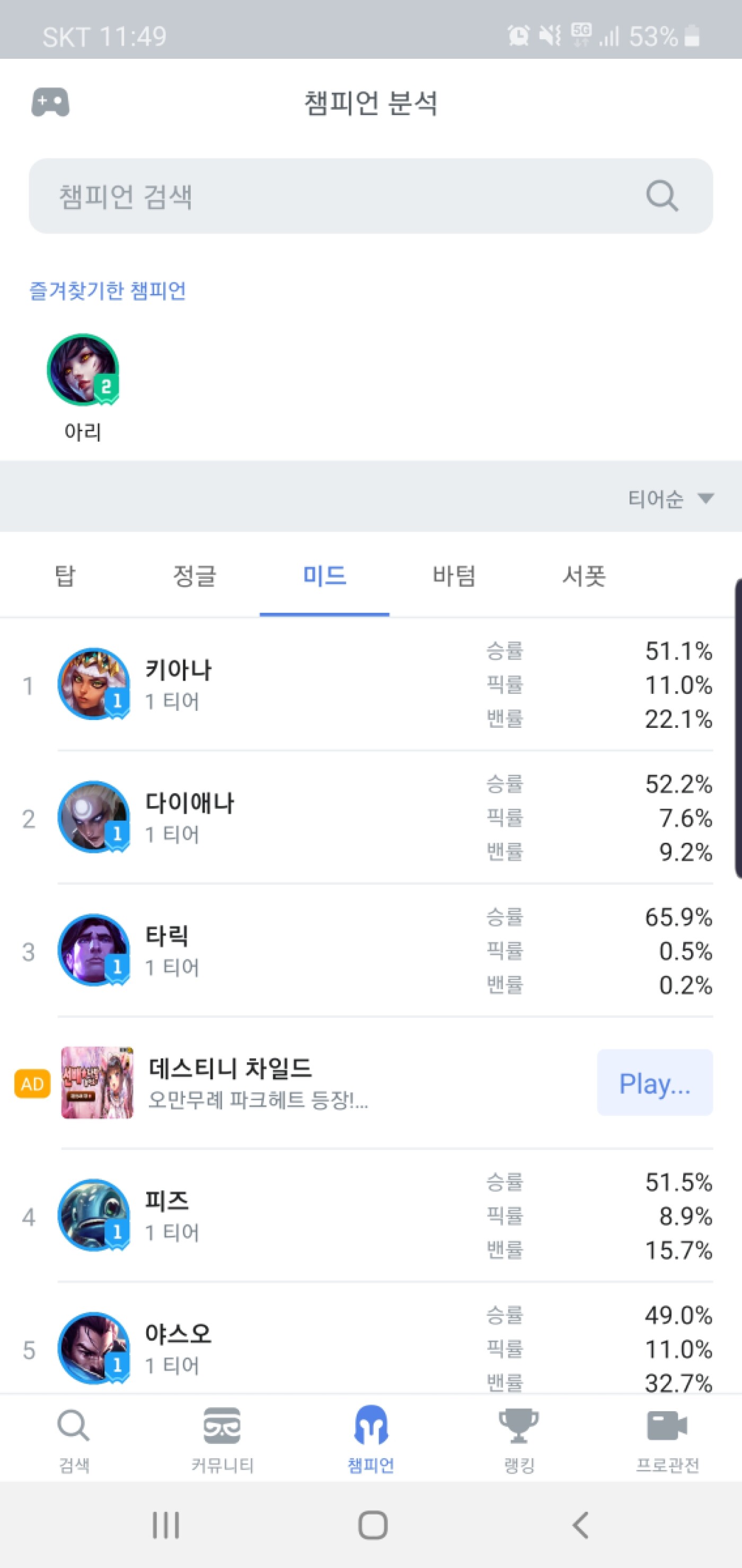
Task: Tap the game controller icon at top left
Action: (x=50, y=102)
